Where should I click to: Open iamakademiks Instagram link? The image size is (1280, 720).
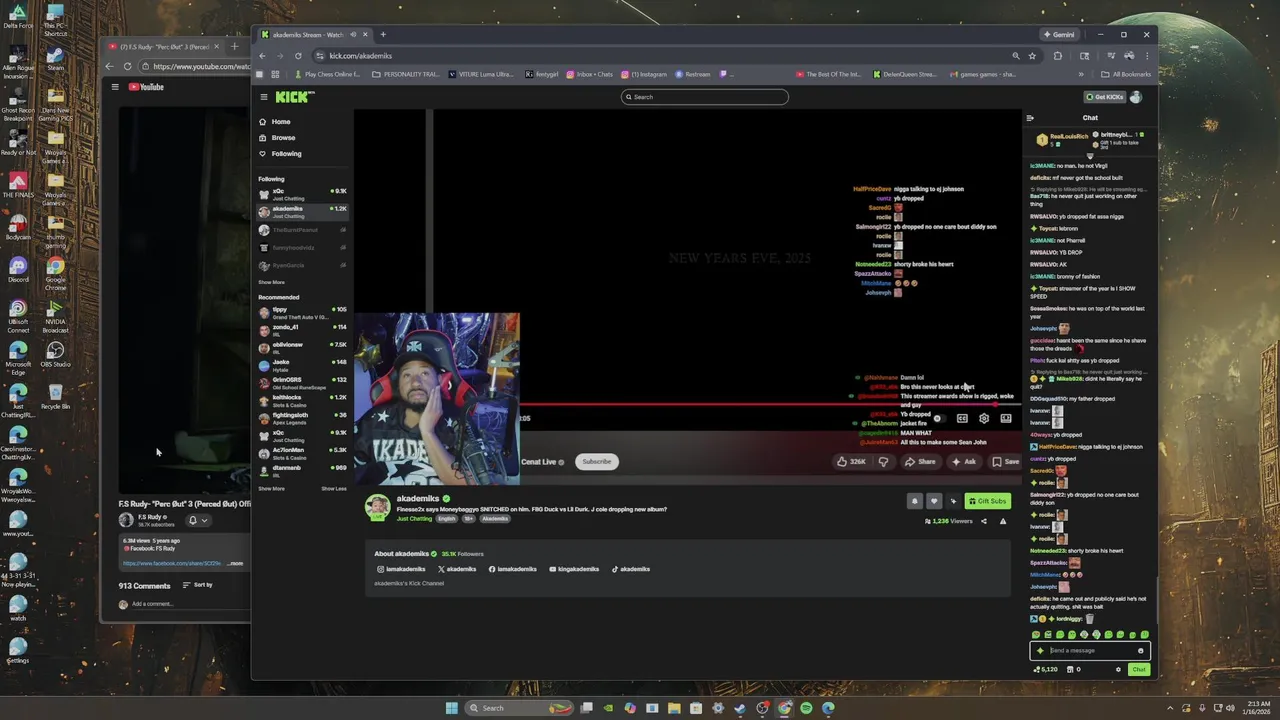(x=400, y=569)
